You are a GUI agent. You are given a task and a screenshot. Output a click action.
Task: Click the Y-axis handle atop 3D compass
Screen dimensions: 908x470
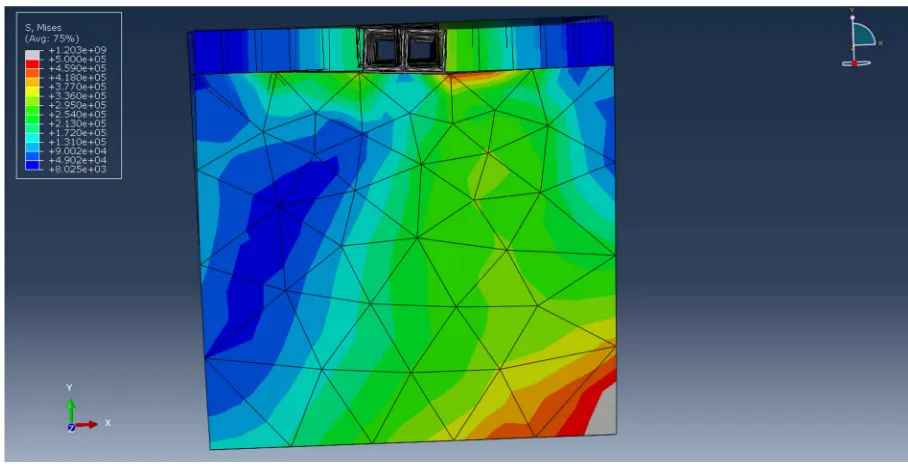pyautogui.click(x=852, y=17)
